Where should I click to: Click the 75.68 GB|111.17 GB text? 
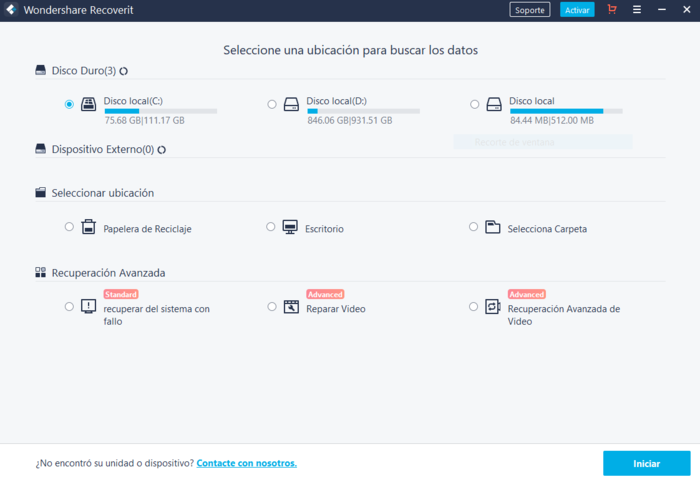coord(145,120)
